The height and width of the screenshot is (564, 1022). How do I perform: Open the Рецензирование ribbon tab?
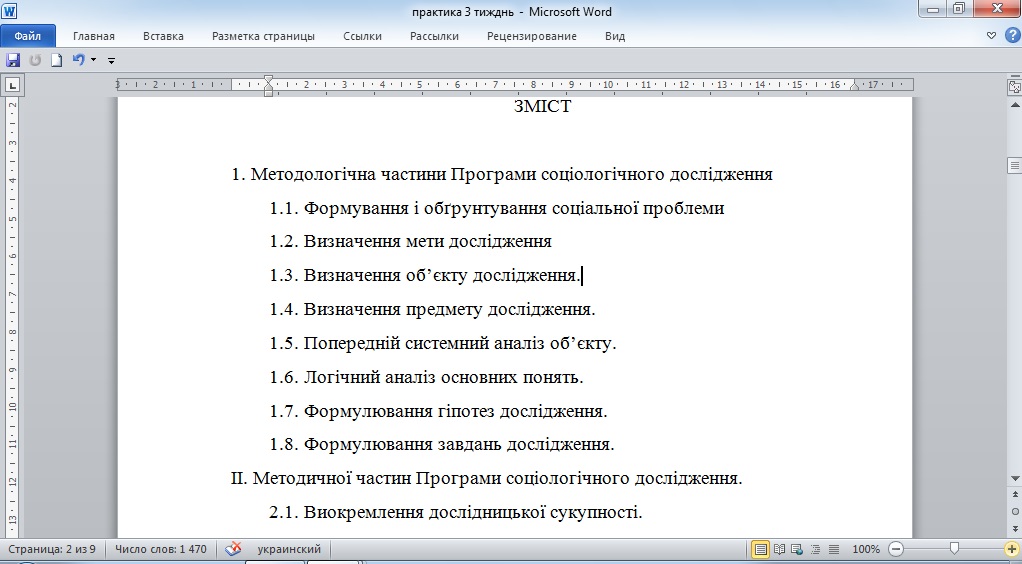tap(531, 36)
